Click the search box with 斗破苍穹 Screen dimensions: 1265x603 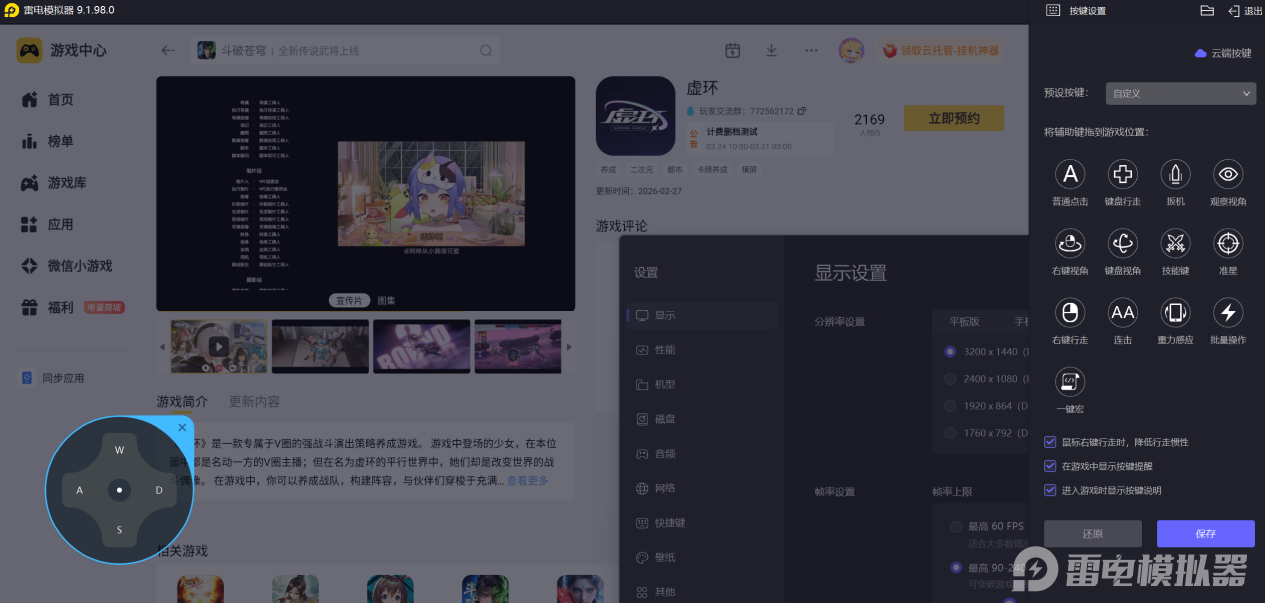tap(346, 50)
